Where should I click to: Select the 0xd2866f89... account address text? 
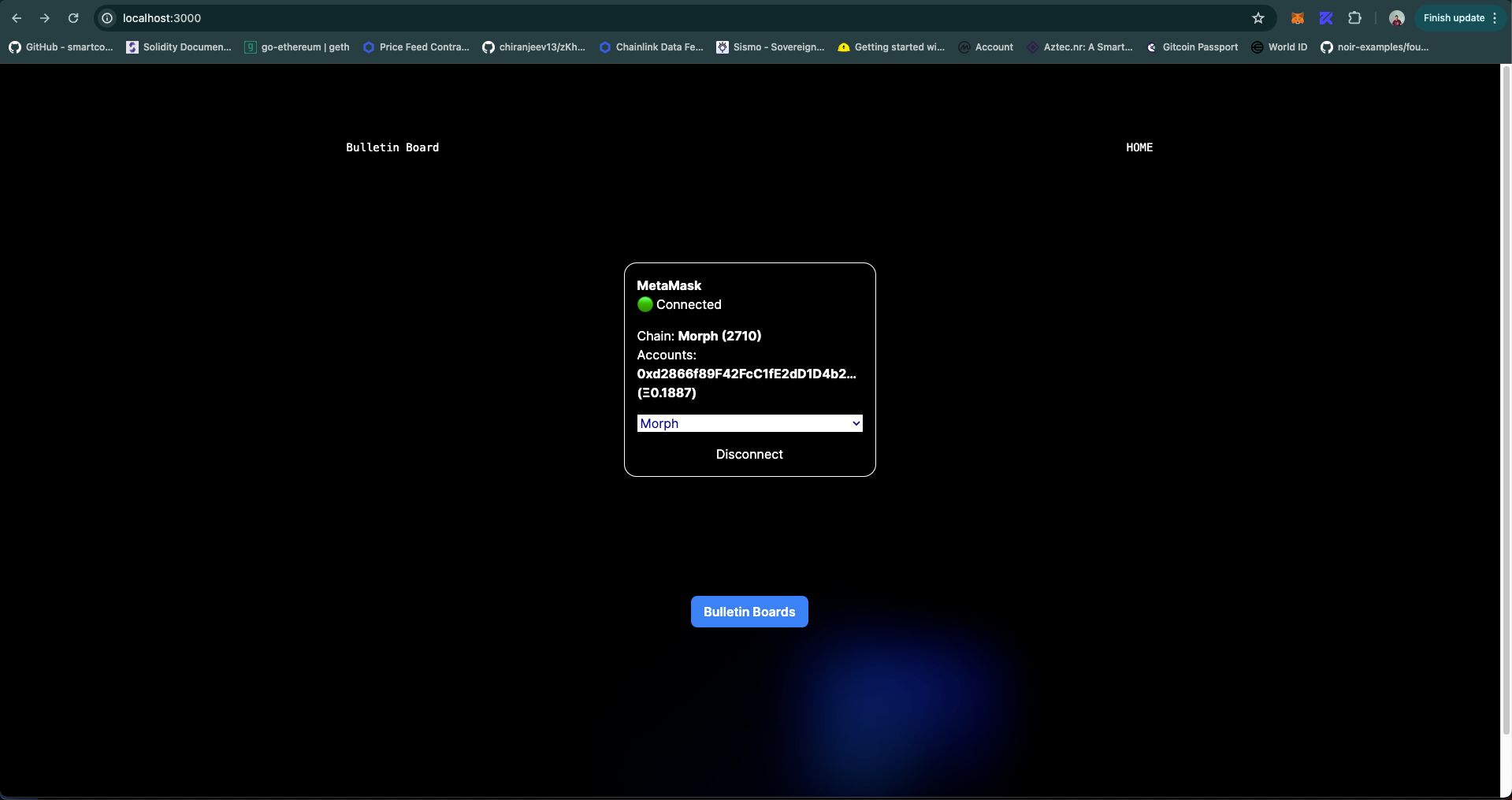point(746,374)
